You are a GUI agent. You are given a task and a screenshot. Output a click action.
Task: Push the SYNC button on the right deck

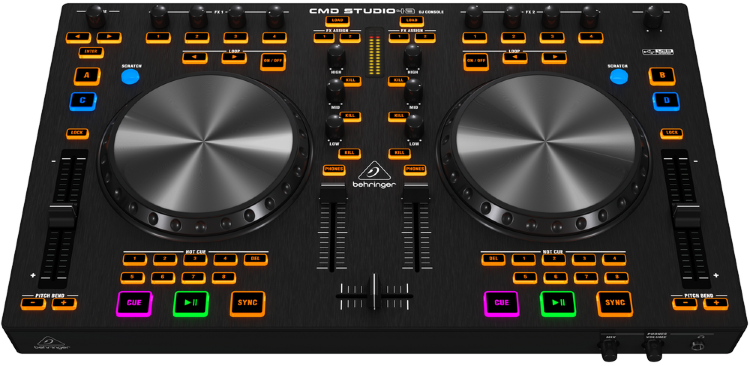click(x=615, y=303)
